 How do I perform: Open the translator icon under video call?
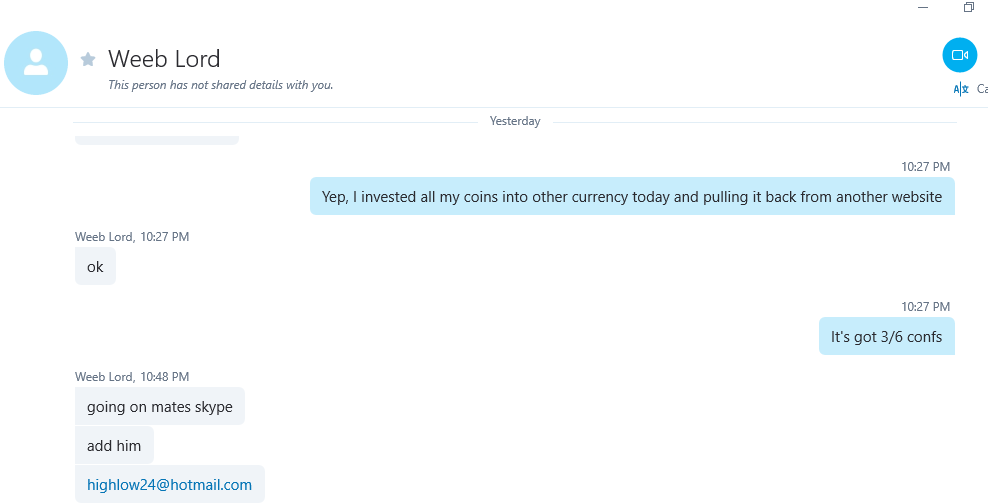point(961,89)
